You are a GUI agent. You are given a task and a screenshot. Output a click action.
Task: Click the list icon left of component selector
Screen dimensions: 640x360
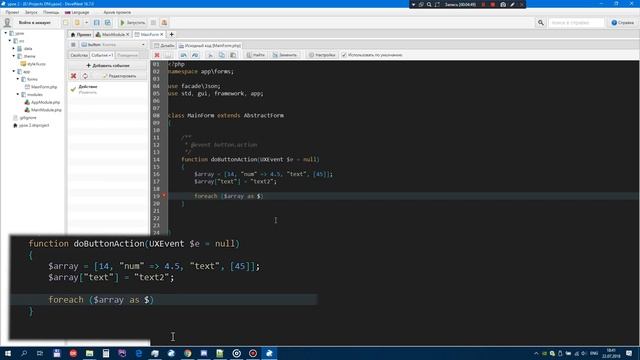coord(73,44)
